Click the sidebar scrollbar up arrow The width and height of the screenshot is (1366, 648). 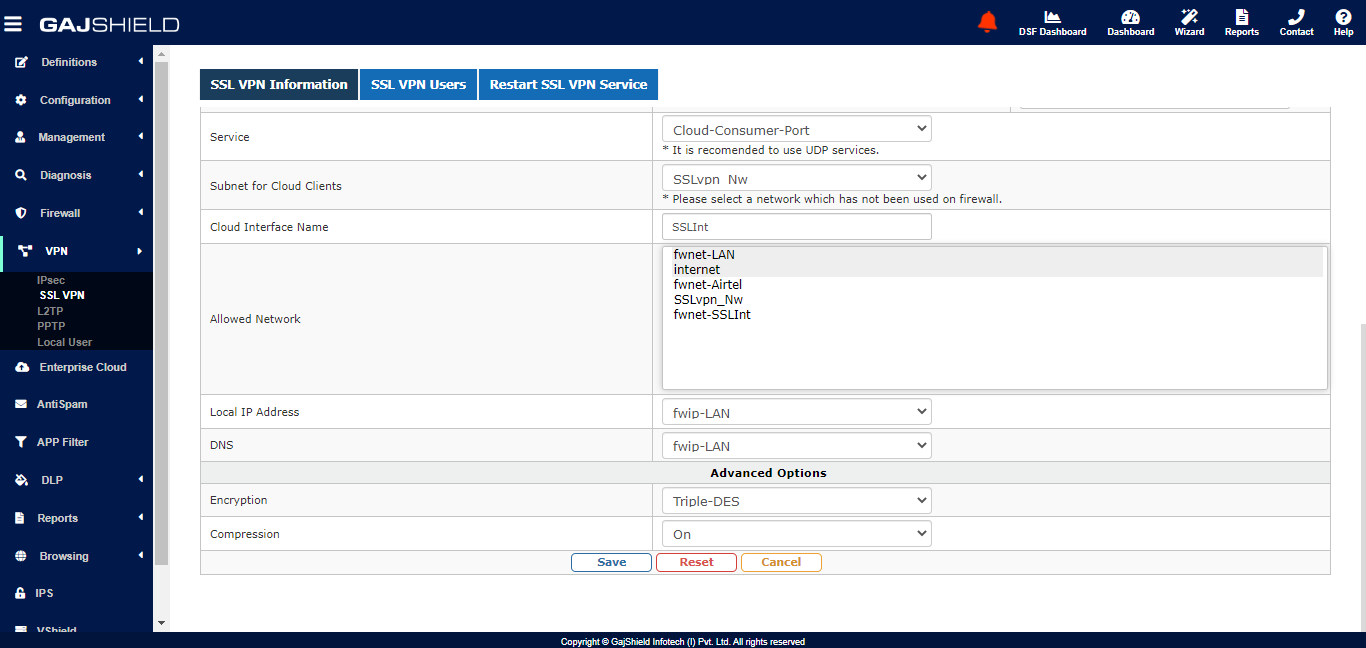pyautogui.click(x=161, y=52)
